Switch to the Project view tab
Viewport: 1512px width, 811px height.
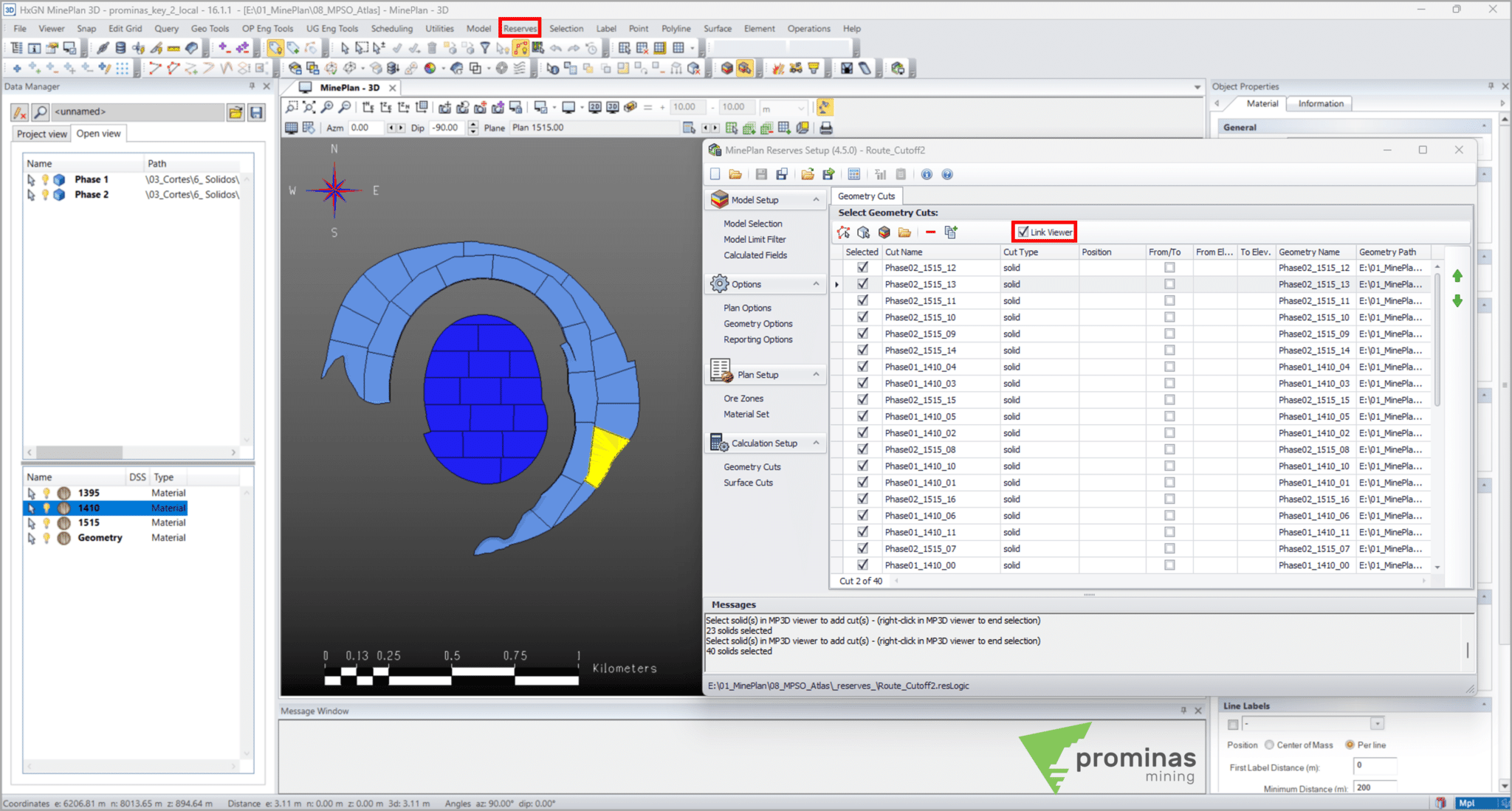coord(42,134)
